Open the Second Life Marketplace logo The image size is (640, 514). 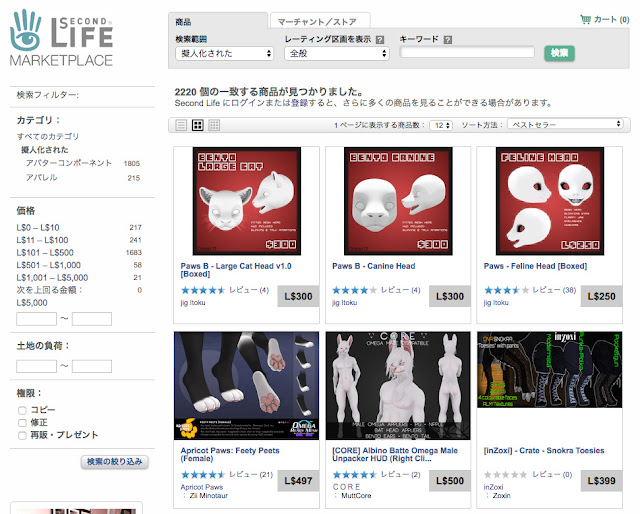pyautogui.click(x=62, y=38)
